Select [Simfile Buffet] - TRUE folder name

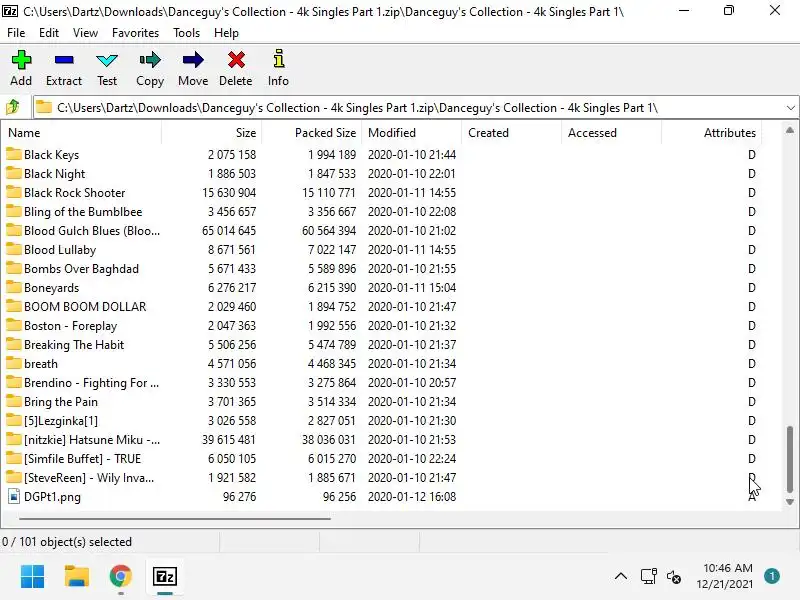[82, 459]
